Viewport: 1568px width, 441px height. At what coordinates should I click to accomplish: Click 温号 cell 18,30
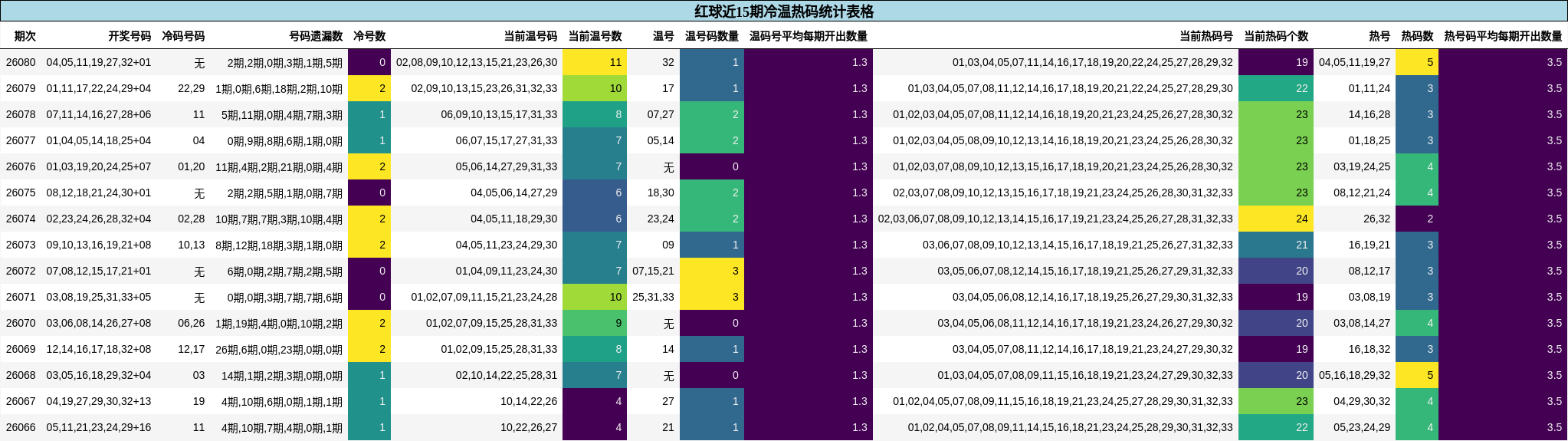[661, 193]
